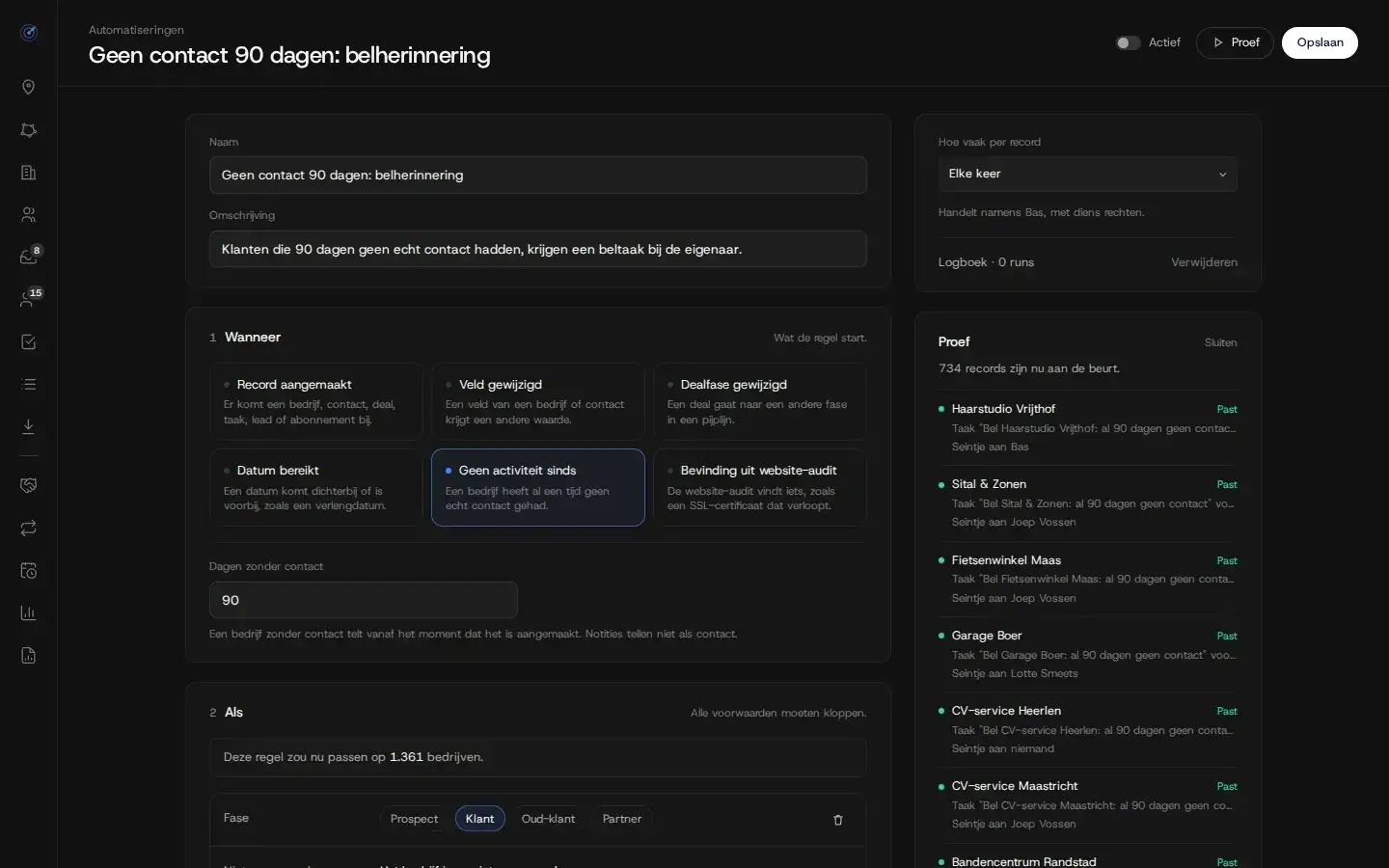This screenshot has width=1389, height=868.
Task: Open the handshake deals icon in the sidebar
Action: 29,486
